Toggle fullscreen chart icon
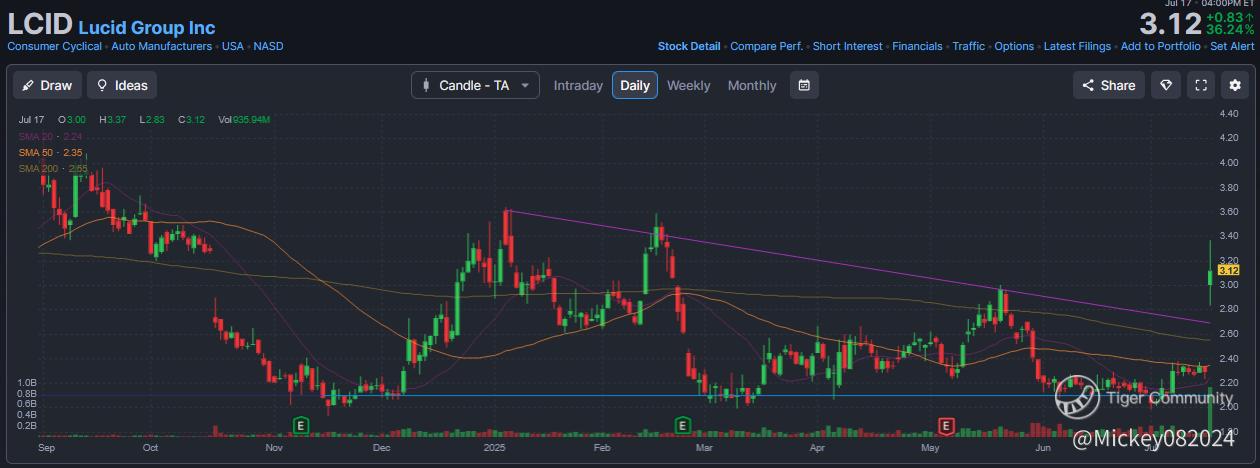Screen dimensions: 1260x468 (1201, 85)
